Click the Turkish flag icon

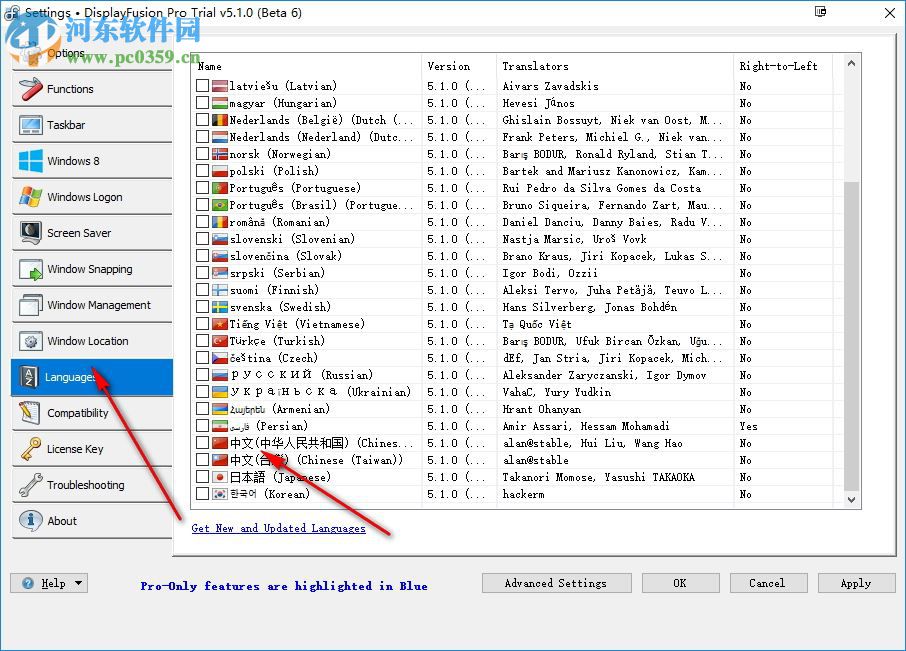tap(220, 341)
